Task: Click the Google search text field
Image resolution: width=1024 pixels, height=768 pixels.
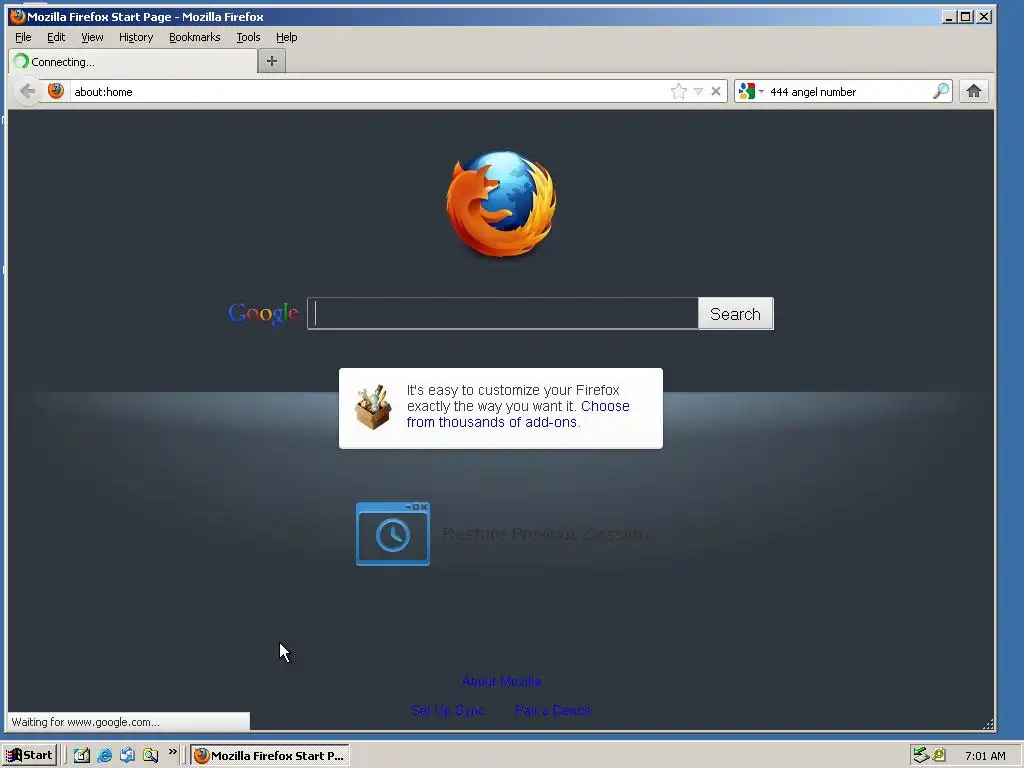Action: (503, 313)
